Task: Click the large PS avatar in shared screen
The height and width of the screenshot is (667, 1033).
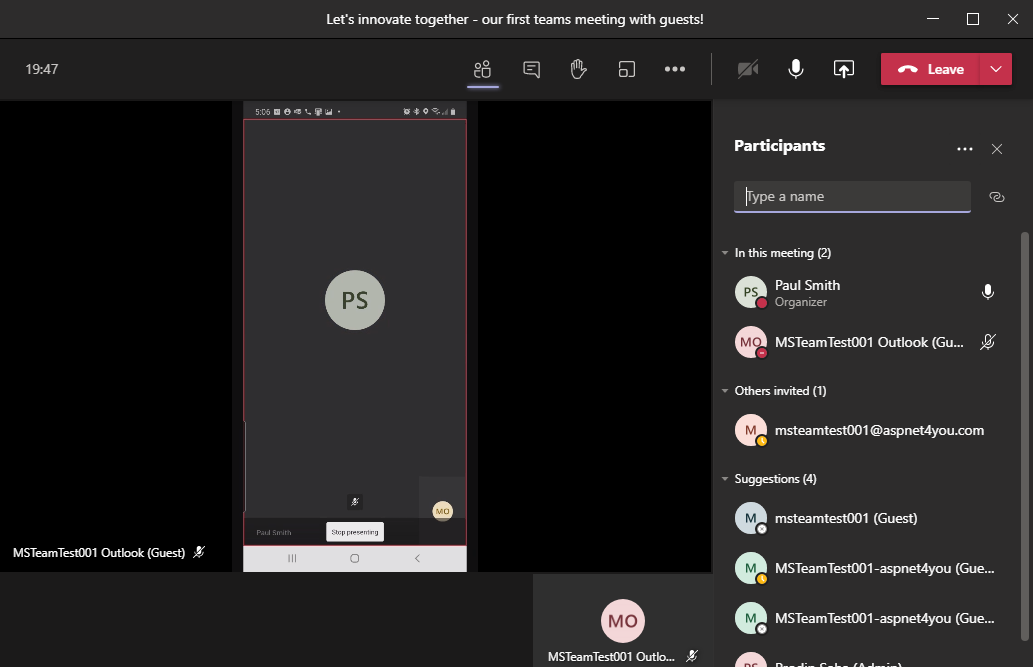Action: tap(354, 300)
